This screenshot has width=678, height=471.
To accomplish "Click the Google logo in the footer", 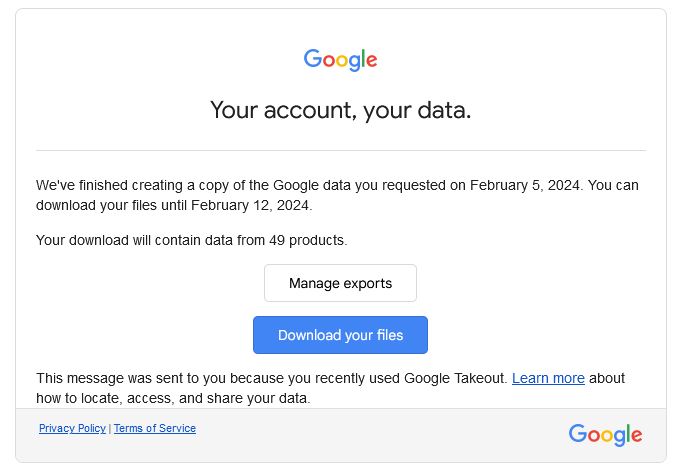I will tap(605, 435).
